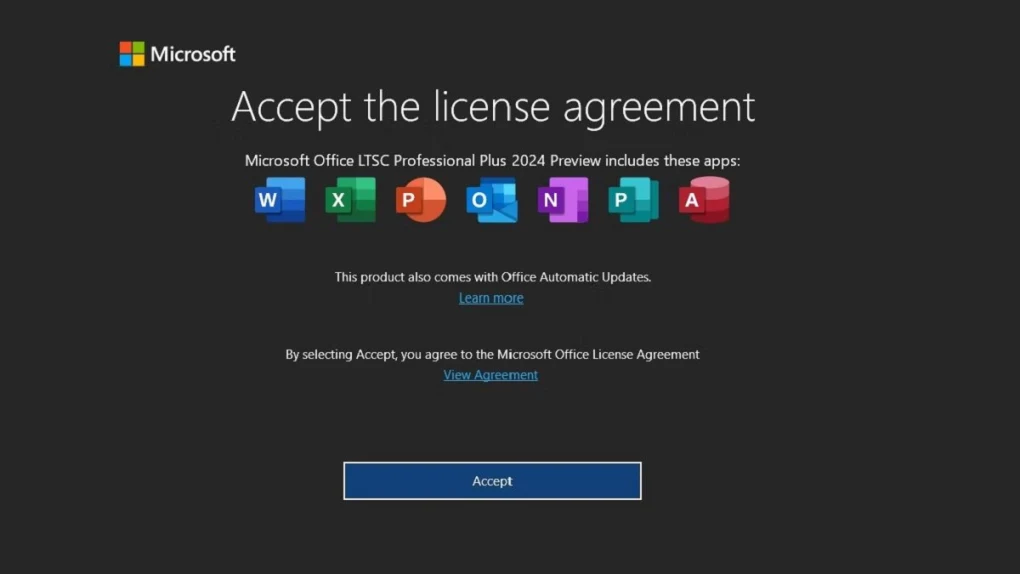Image resolution: width=1020 pixels, height=574 pixels.
Task: Click the Access app icon
Action: (704, 200)
